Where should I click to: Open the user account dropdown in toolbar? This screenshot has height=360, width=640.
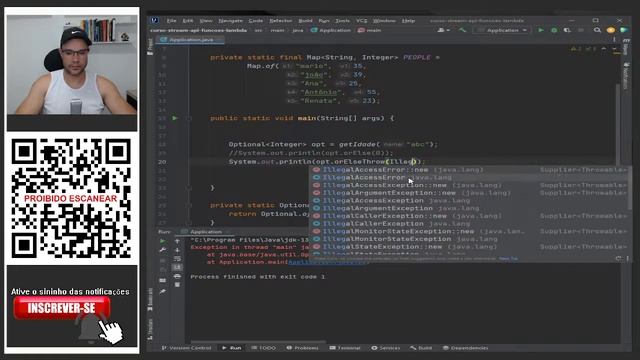pos(444,30)
